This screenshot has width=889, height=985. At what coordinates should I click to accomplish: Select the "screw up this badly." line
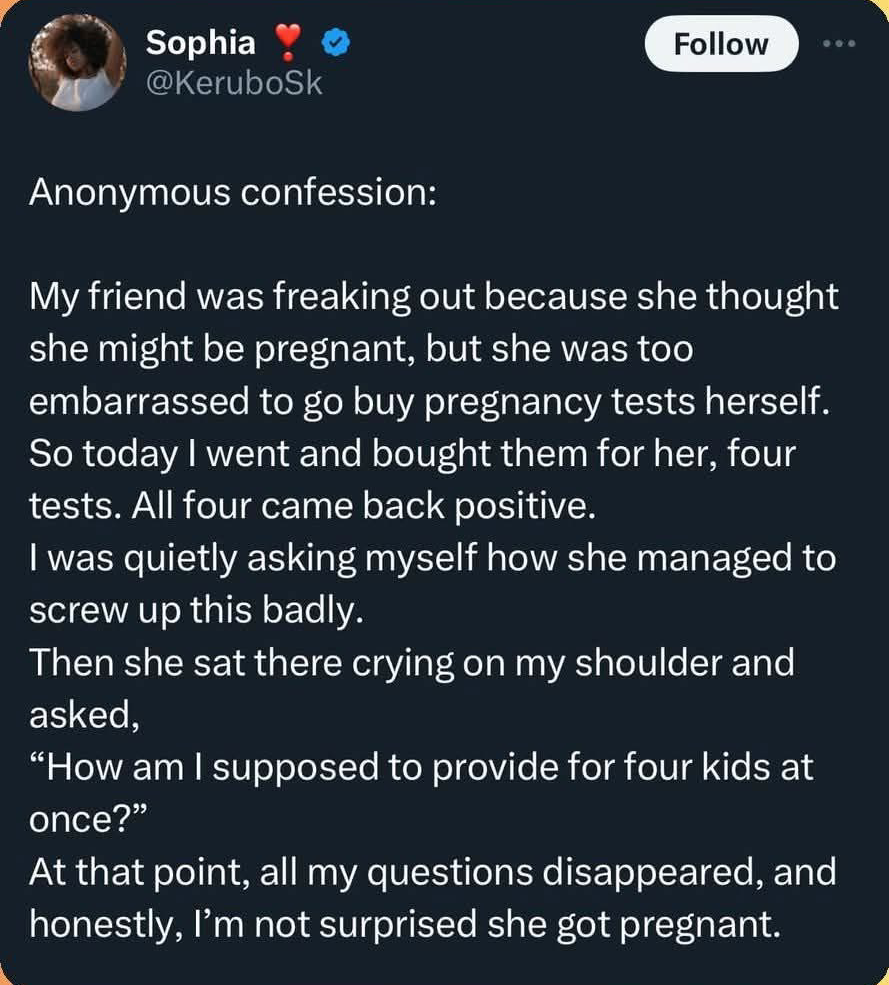point(193,610)
